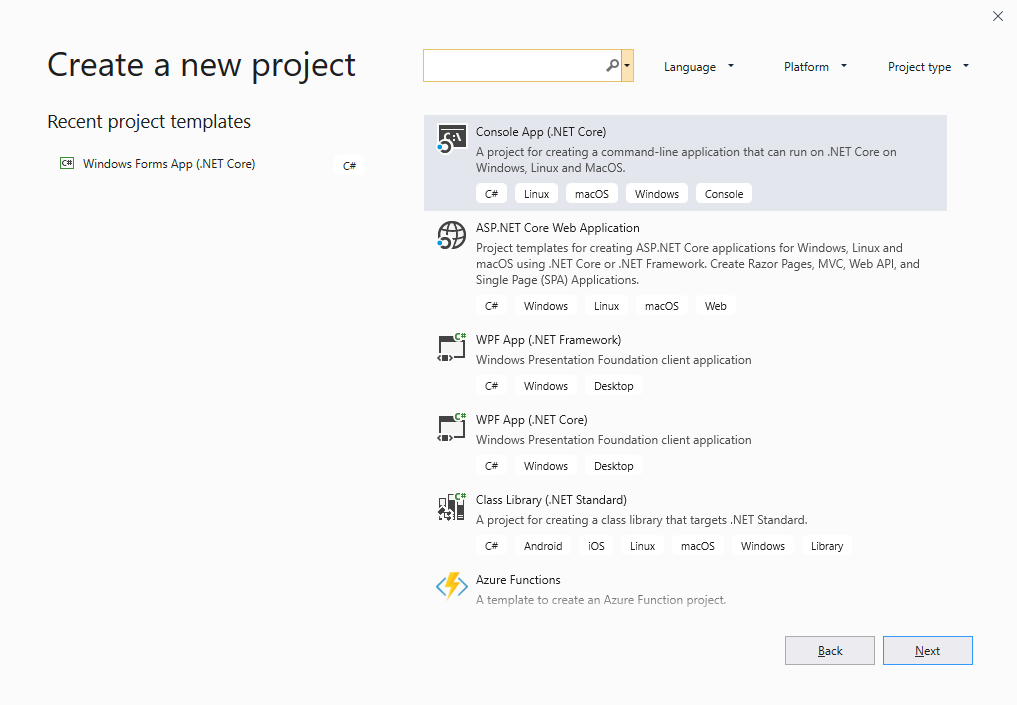Open the Project type filter dropdown
The height and width of the screenshot is (705, 1017).
[927, 67]
